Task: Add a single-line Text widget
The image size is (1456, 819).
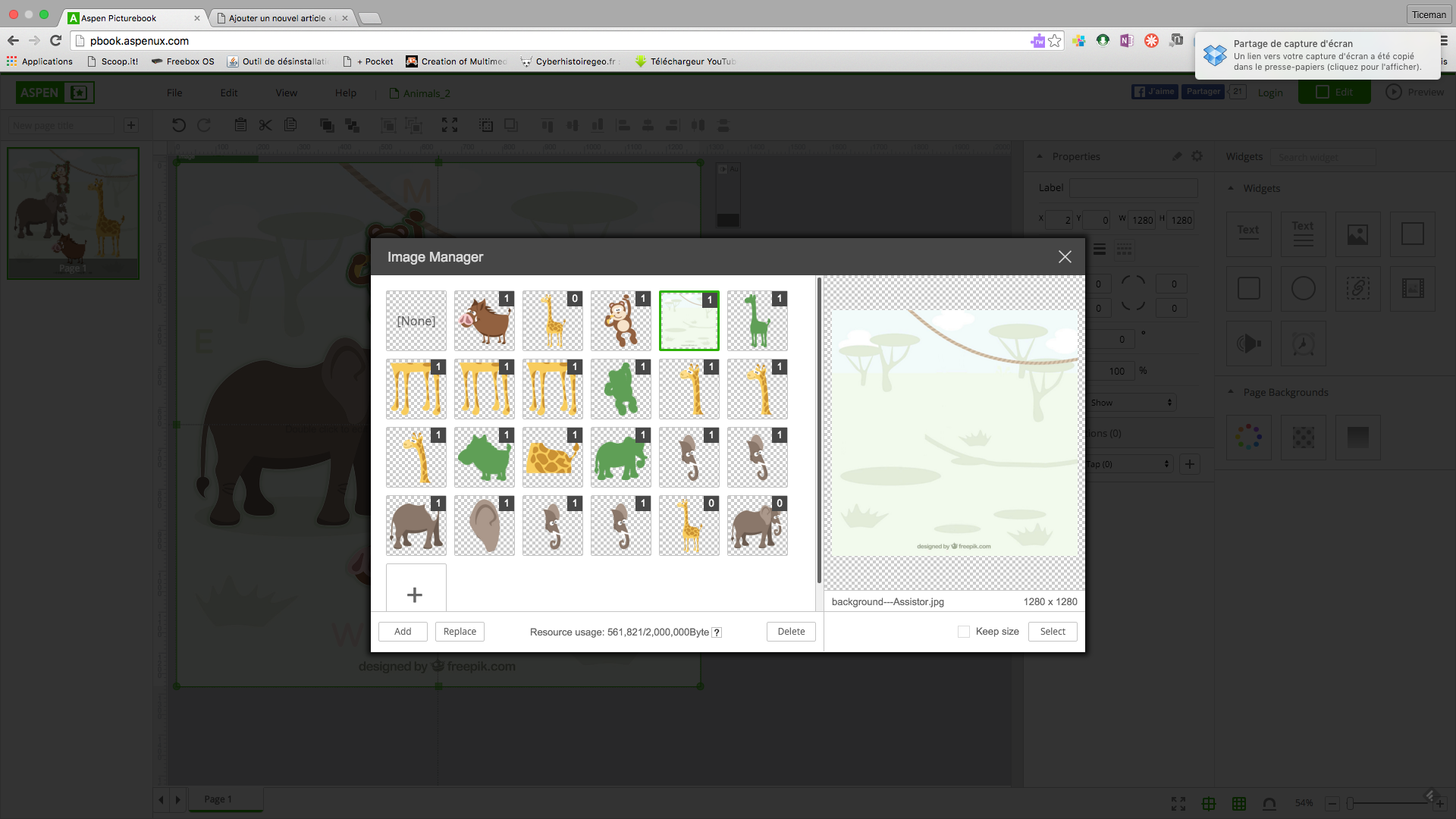Action: tap(1248, 234)
